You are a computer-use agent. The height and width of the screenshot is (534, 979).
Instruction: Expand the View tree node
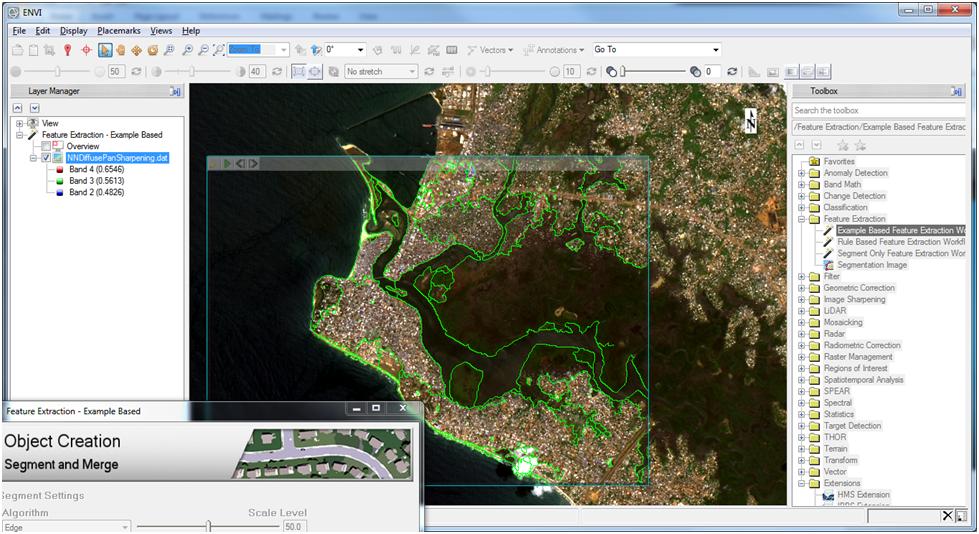tap(18, 123)
